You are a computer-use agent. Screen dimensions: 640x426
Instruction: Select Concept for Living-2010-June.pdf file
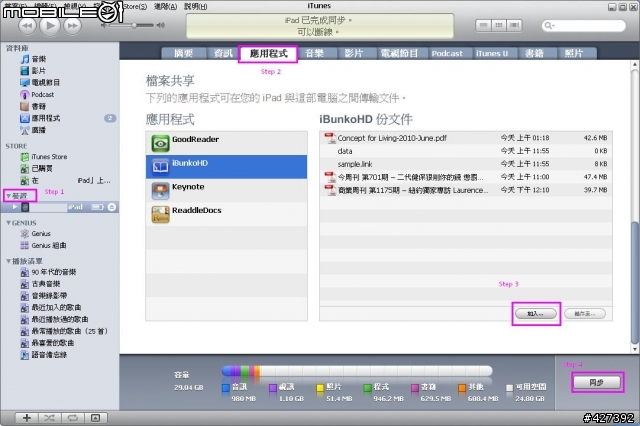pos(466,138)
